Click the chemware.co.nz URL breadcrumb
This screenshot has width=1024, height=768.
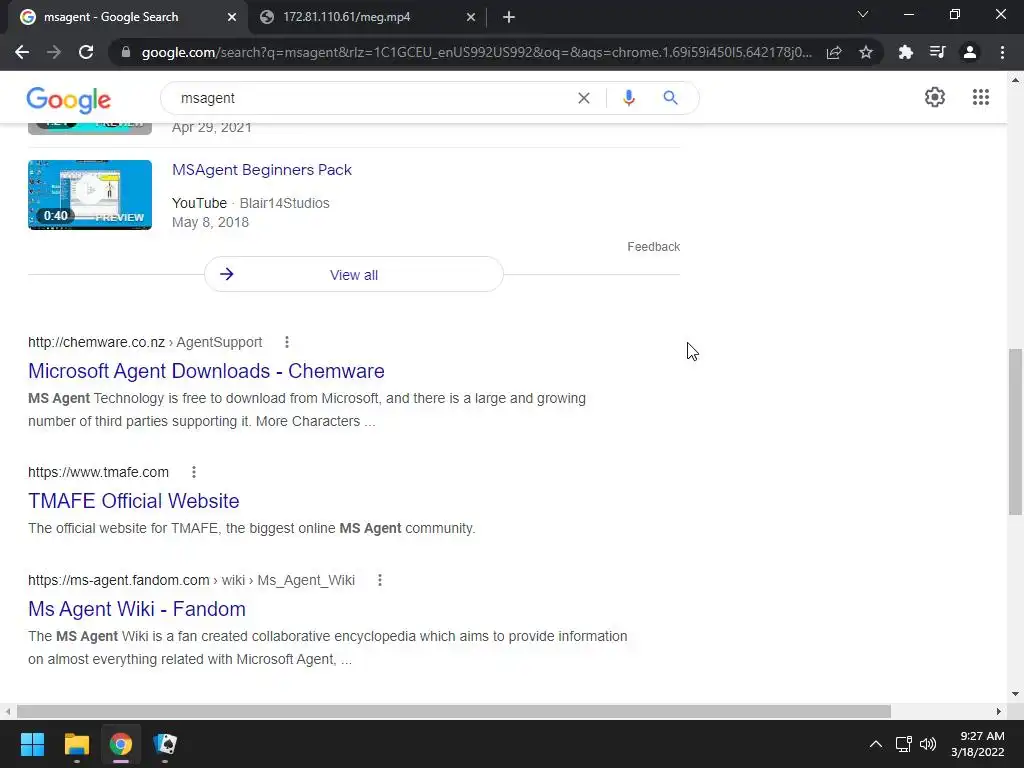click(x=145, y=342)
